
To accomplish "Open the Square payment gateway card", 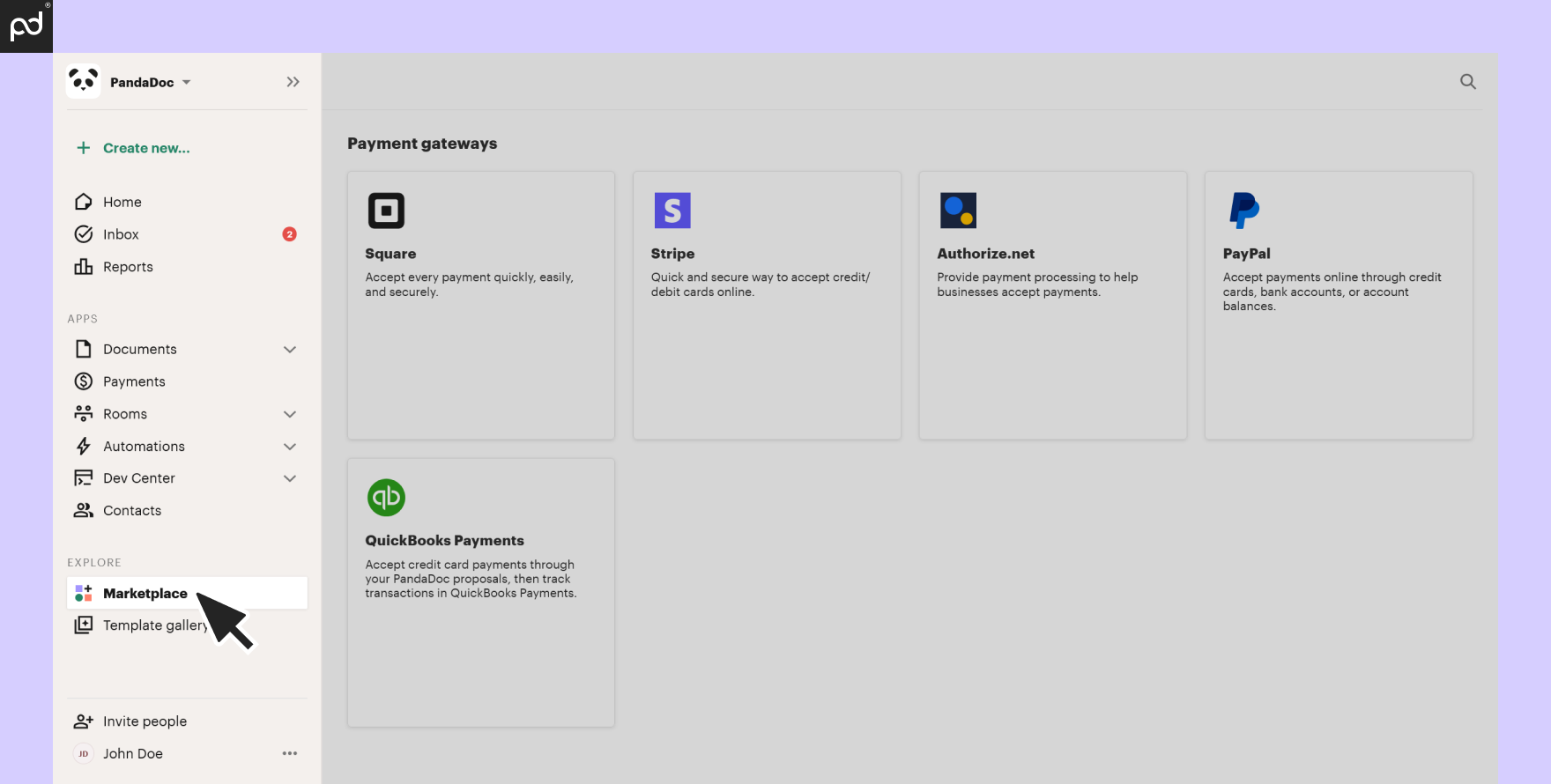I will click(481, 306).
